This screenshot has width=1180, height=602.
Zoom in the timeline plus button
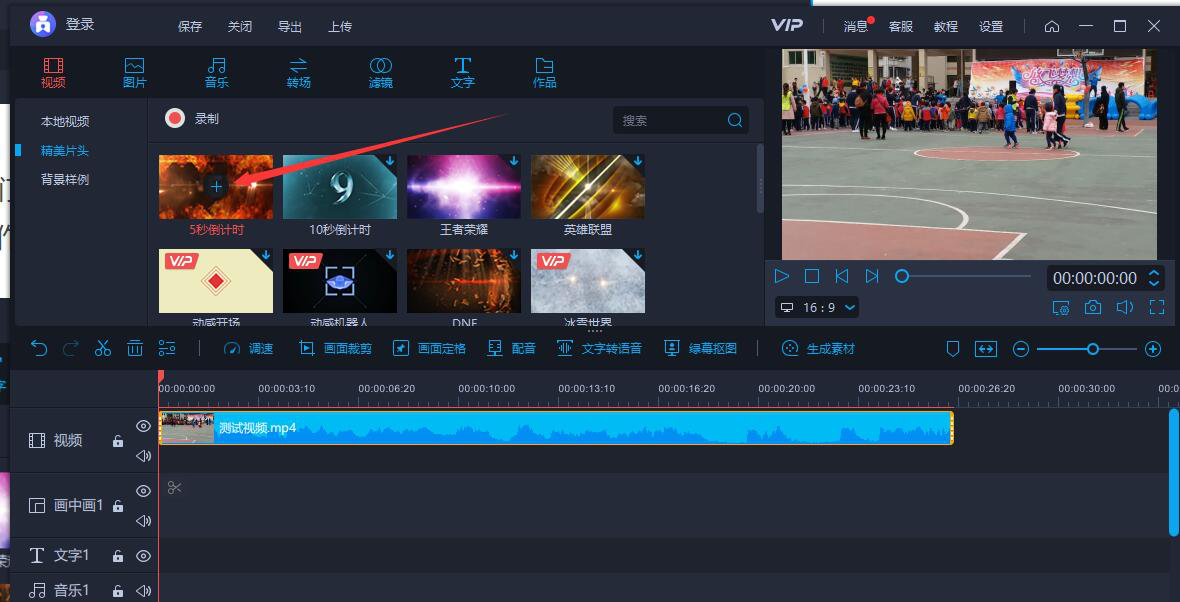1153,349
